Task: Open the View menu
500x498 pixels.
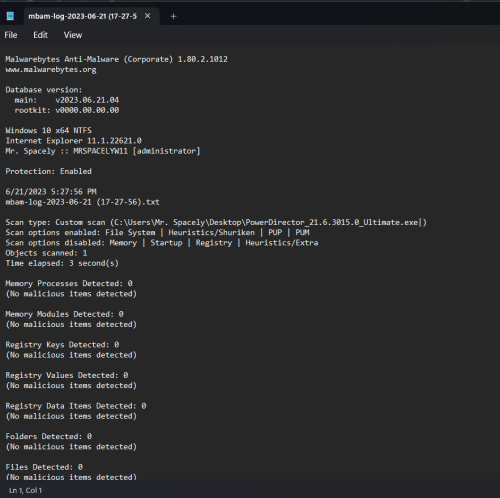Action: click(x=73, y=35)
